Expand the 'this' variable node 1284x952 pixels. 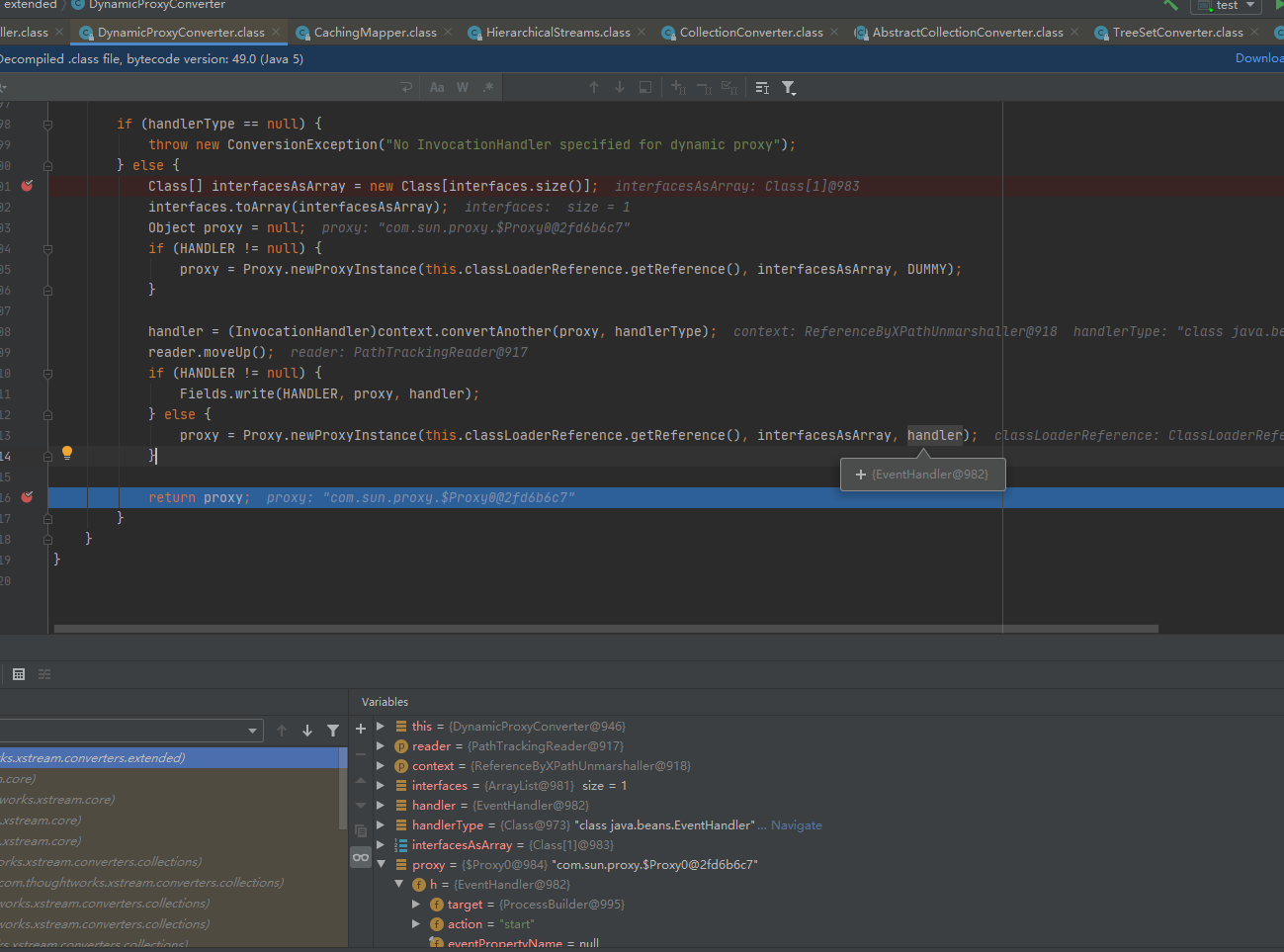[381, 726]
